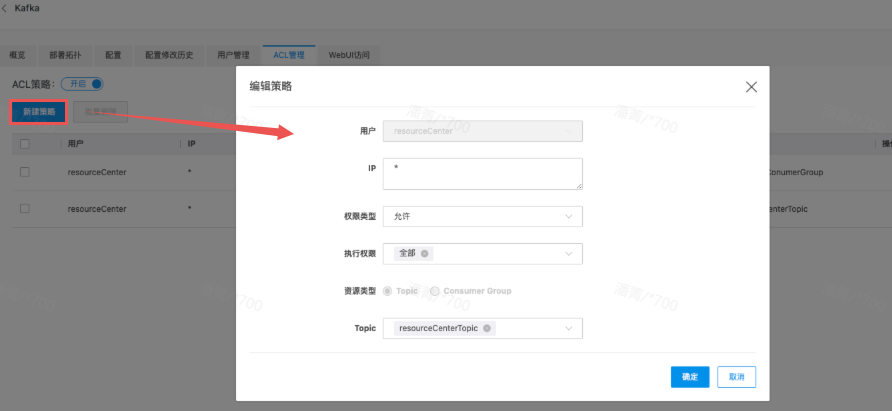Click resourceCenter in the first table row
The image size is (892, 411).
tap(97, 172)
